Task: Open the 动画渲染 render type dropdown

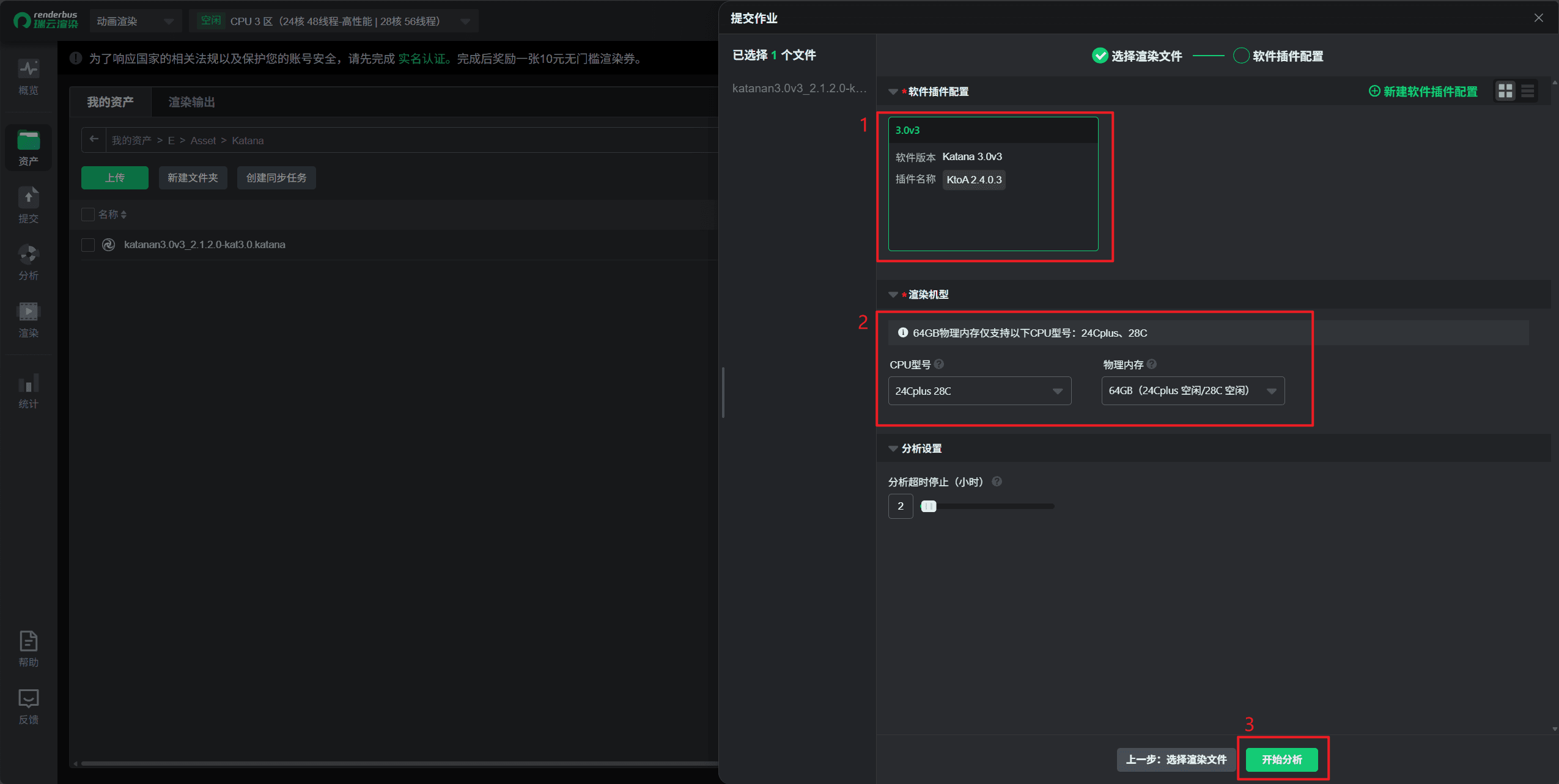Action: (x=136, y=21)
